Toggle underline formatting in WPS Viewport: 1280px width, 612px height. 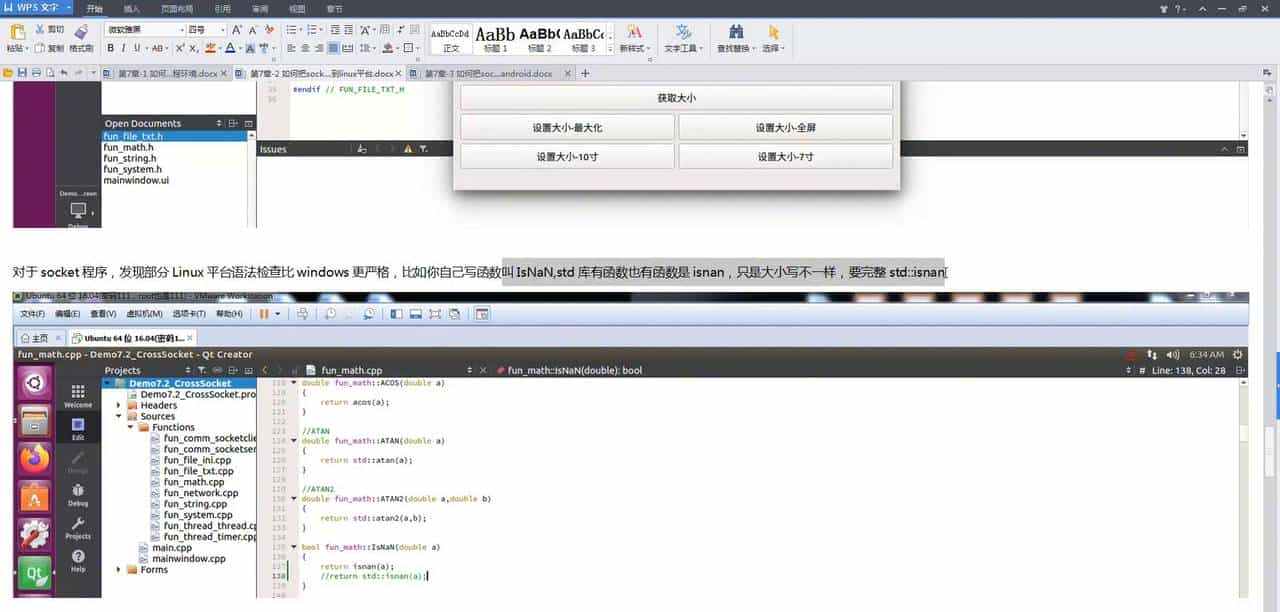pyautogui.click(x=134, y=48)
